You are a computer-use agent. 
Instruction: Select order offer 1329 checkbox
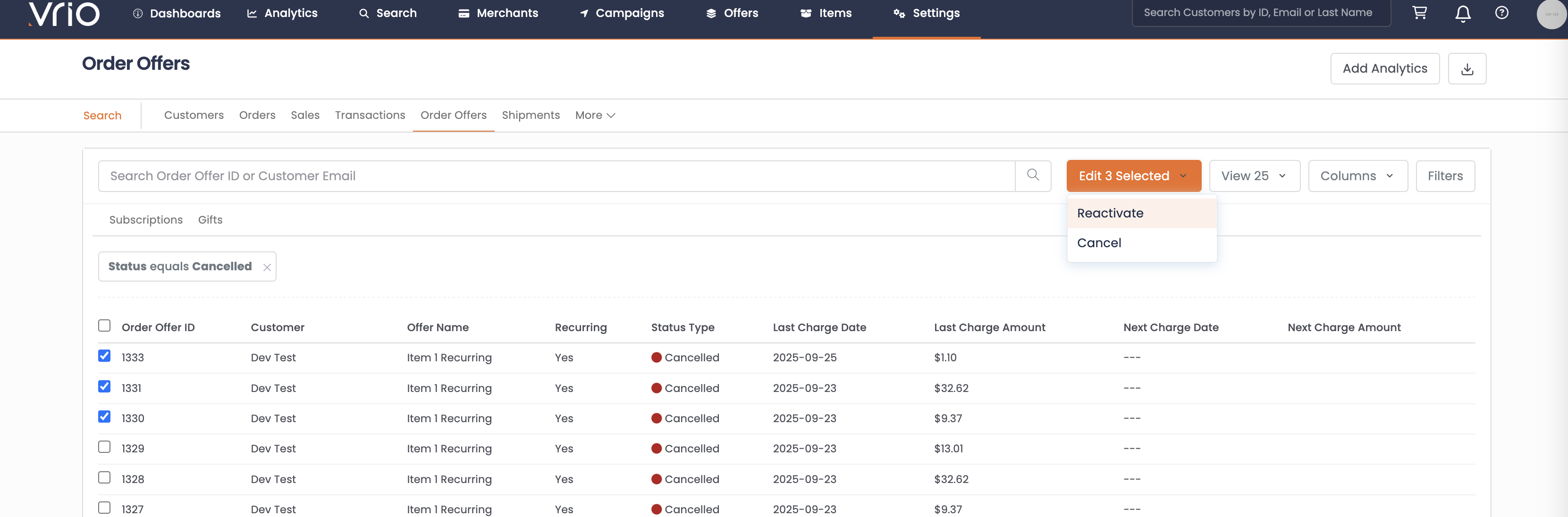[105, 447]
